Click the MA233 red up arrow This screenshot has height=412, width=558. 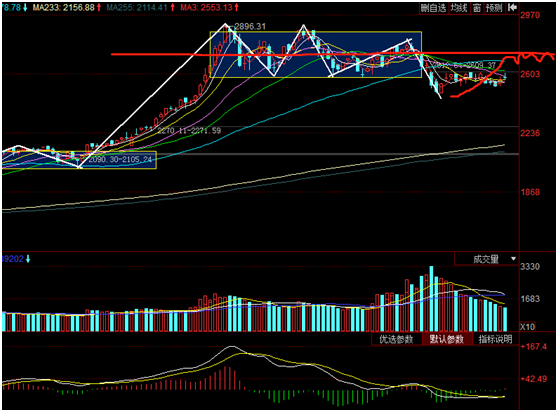(99, 7)
